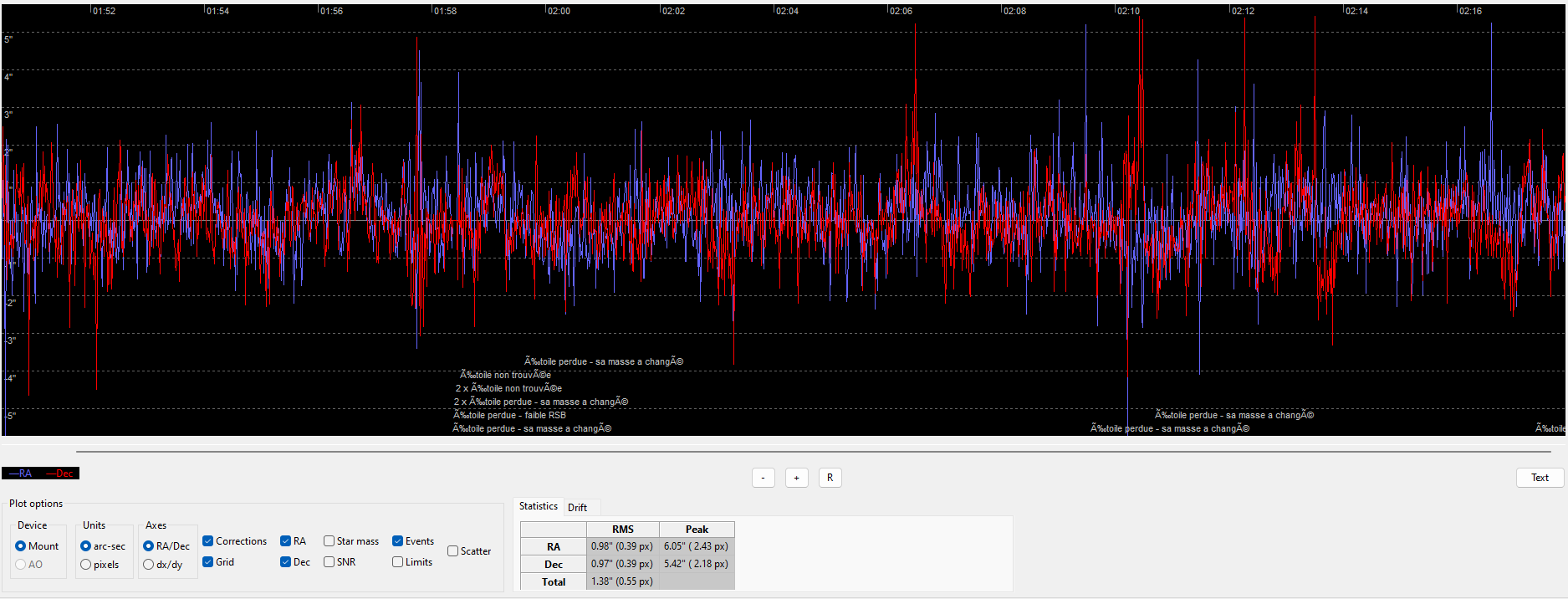
Task: Show Limits by checking its box
Action: pyautogui.click(x=398, y=562)
